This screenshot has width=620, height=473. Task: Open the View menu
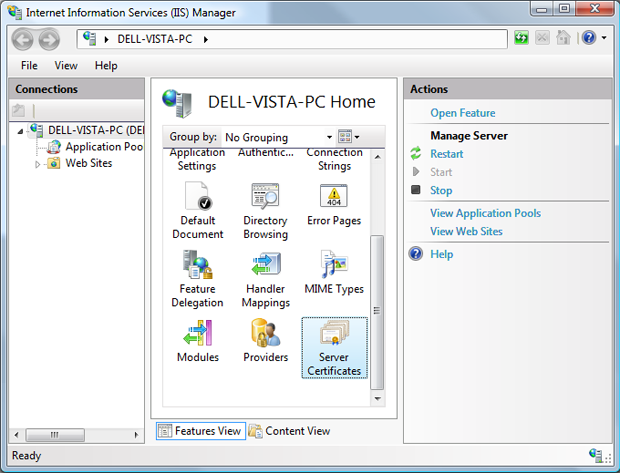pyautogui.click(x=66, y=66)
